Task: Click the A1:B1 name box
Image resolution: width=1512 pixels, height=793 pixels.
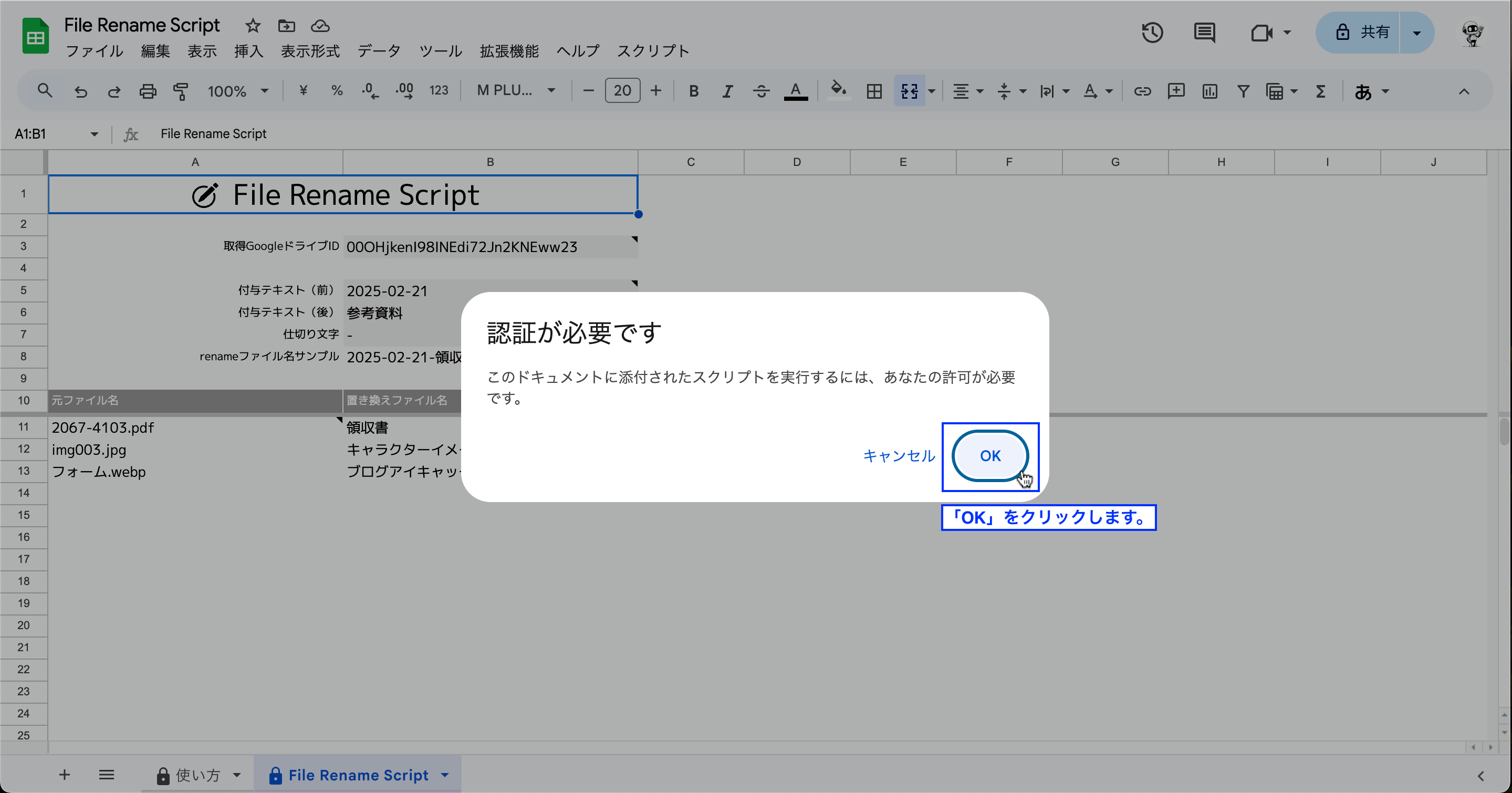Action: pos(56,134)
